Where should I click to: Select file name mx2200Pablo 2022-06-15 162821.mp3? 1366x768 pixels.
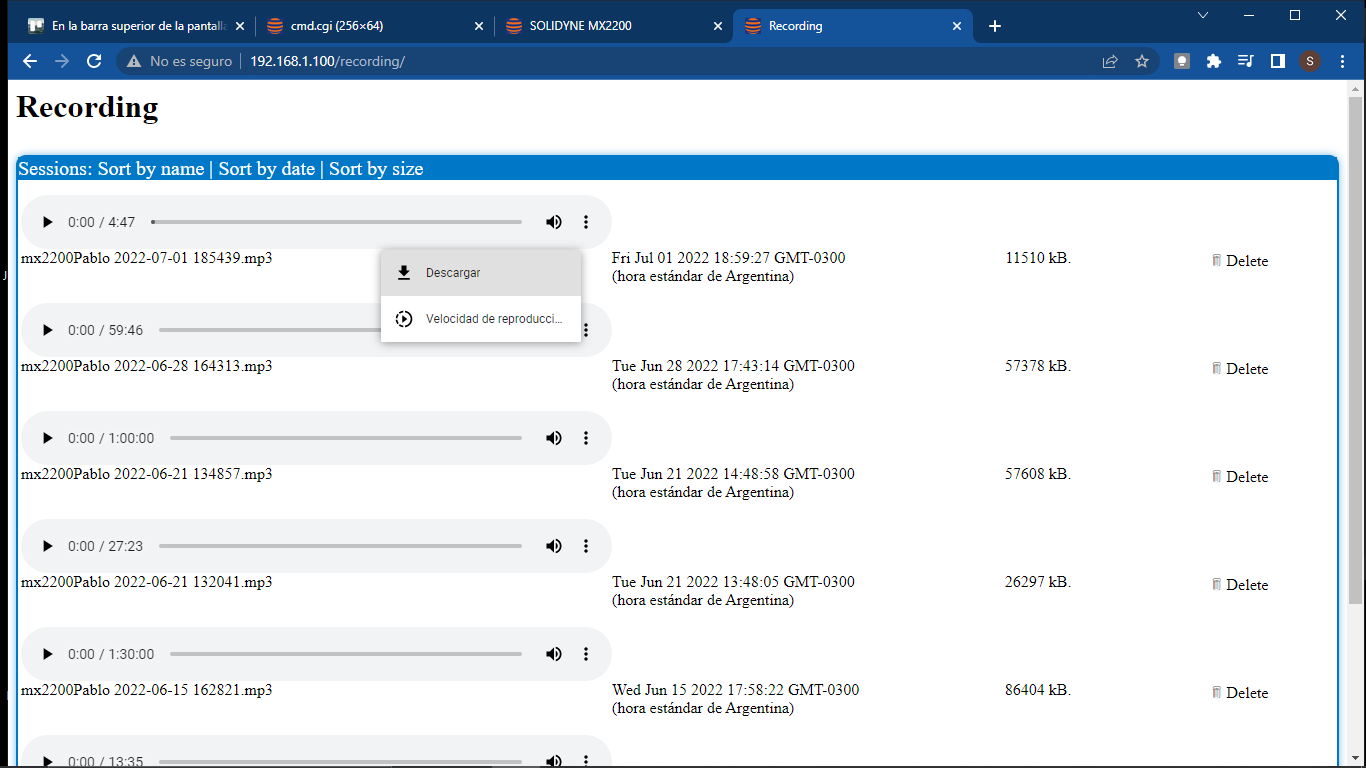click(147, 690)
